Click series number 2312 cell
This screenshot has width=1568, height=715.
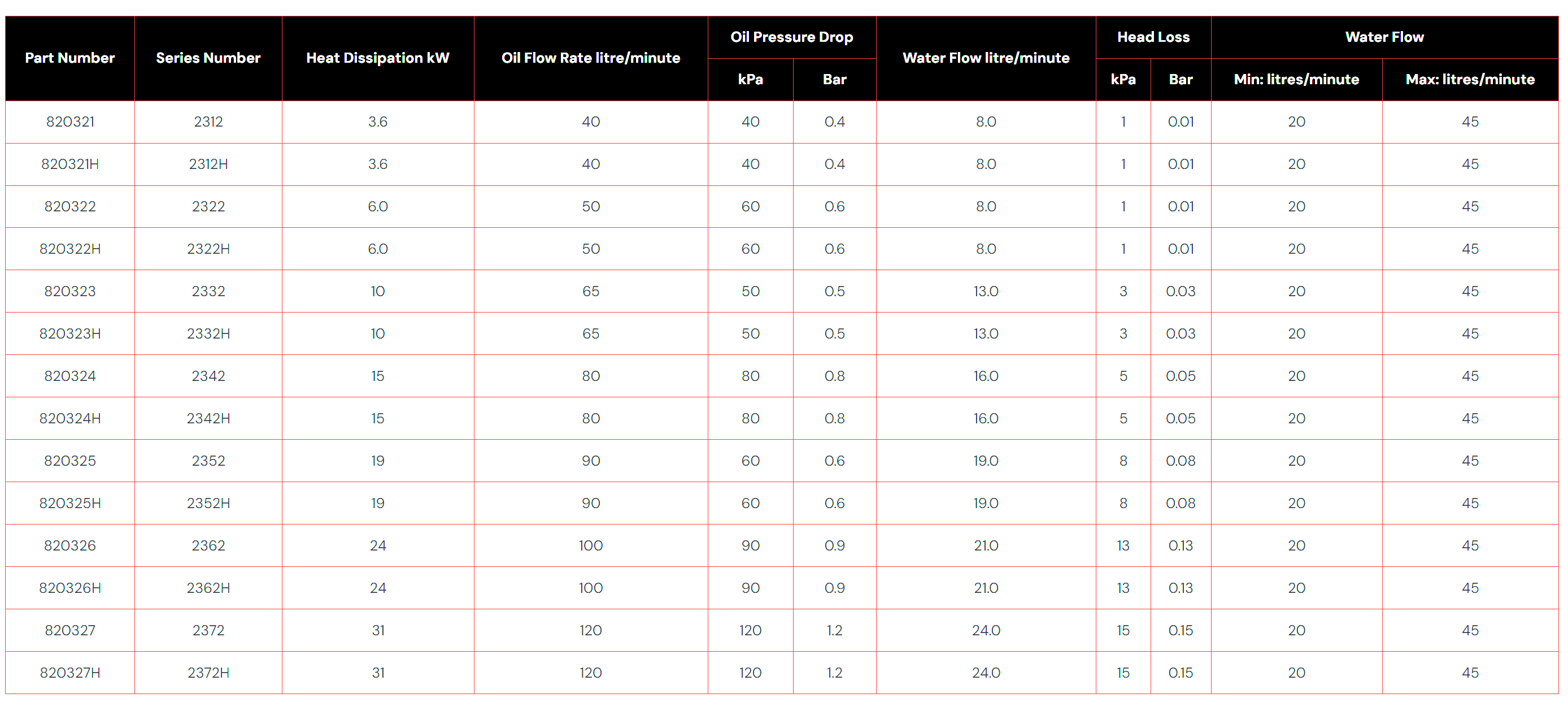(208, 122)
